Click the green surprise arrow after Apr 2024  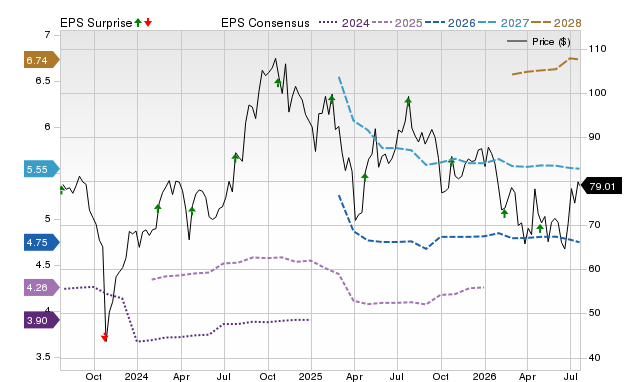click(x=192, y=211)
